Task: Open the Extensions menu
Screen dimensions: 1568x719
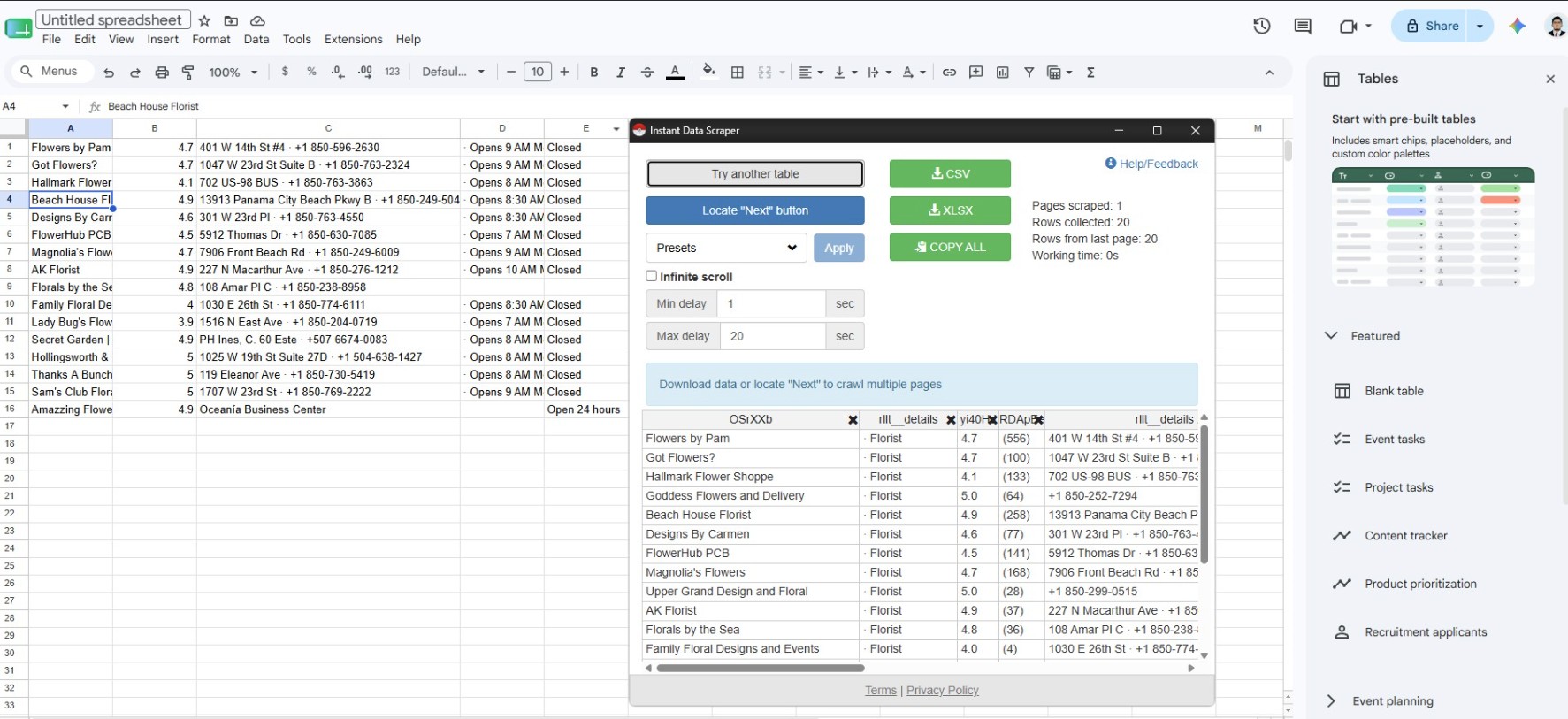Action: [354, 39]
